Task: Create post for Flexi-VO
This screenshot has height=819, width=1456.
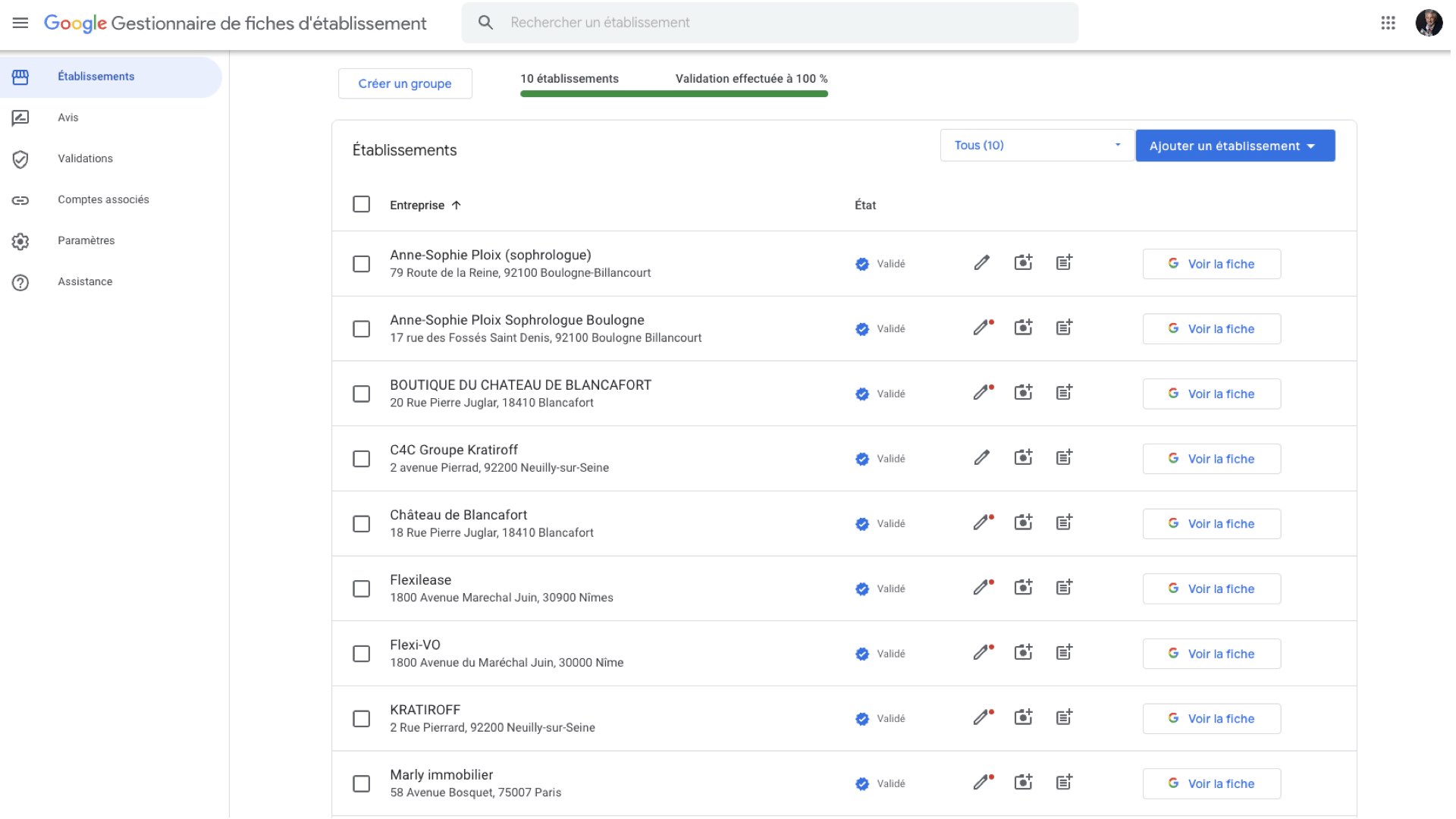Action: [1065, 652]
